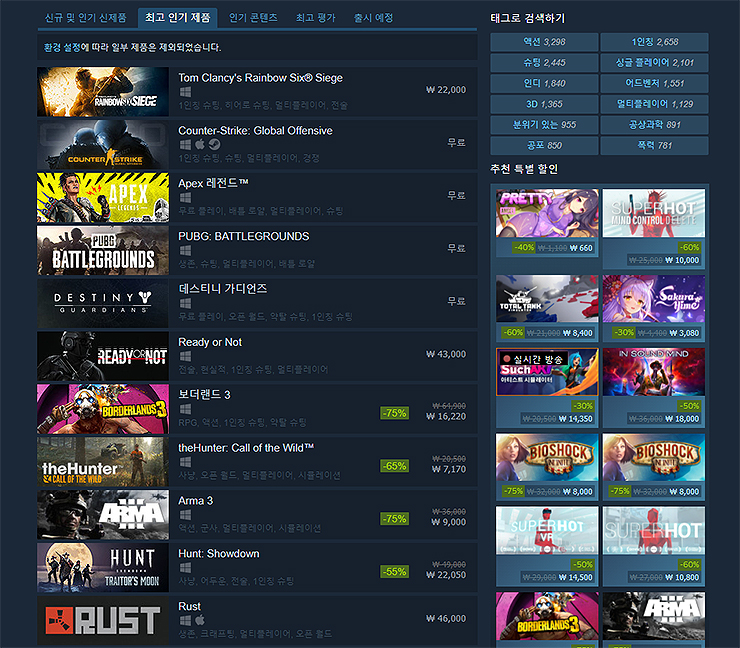Viewport: 740px width, 648px height.
Task: Click the Windows icon under 데스티니 가디언즈
Action: (x=185, y=303)
